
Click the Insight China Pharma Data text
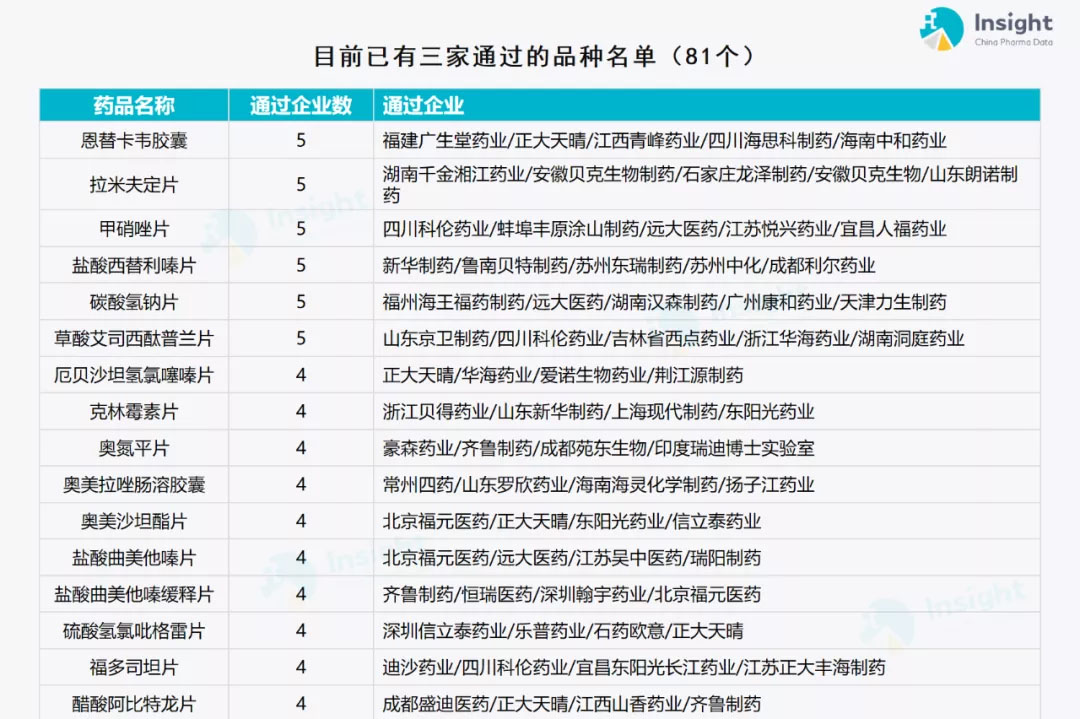[1013, 30]
